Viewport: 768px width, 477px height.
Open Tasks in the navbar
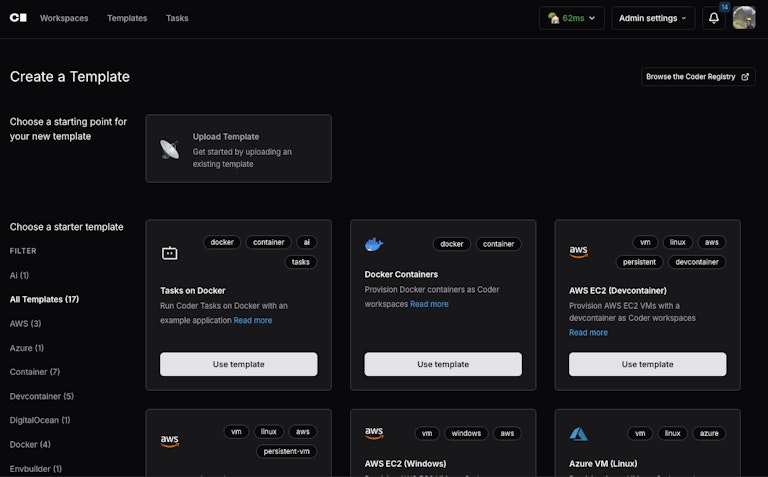[177, 18]
